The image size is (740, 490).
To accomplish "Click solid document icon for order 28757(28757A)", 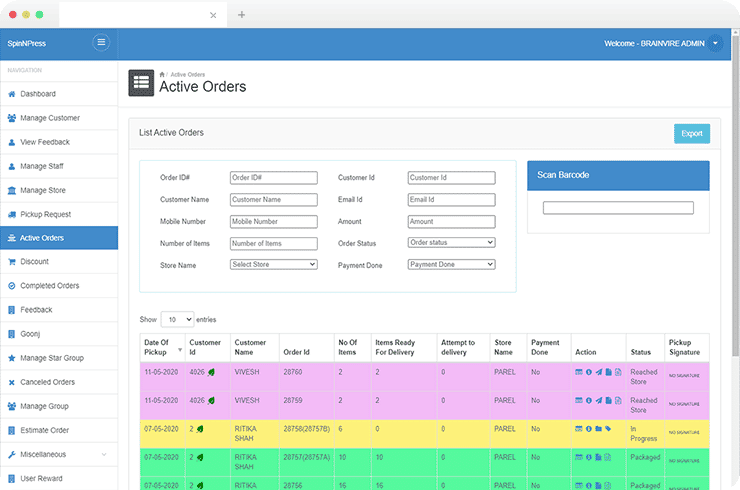I will point(598,457).
